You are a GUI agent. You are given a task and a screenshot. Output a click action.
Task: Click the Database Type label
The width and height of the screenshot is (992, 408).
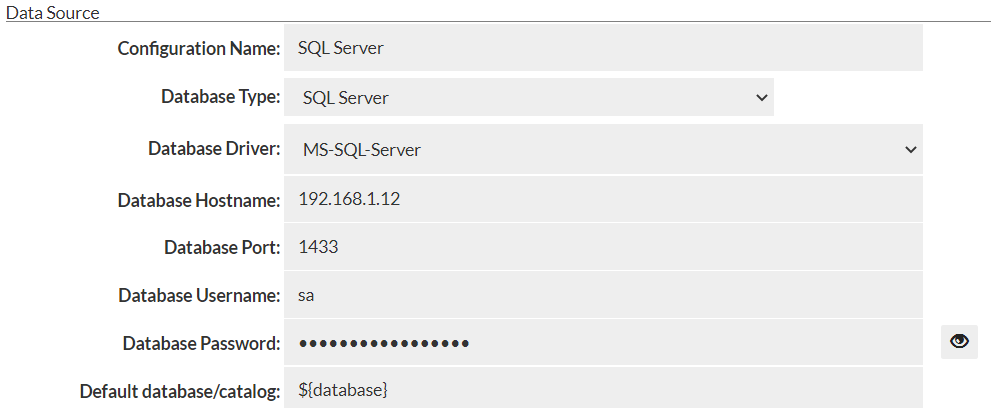click(220, 97)
